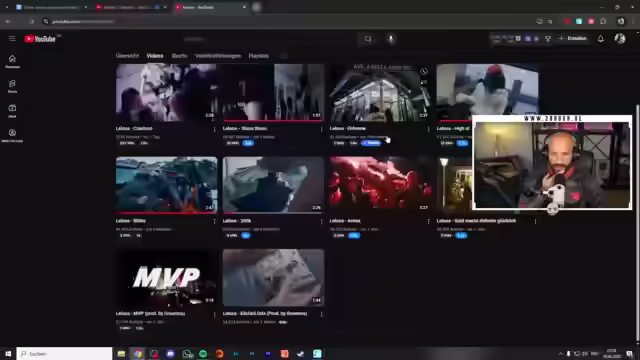Open the notifications bell
Viewport: 640px width, 360px height.
click(600, 39)
